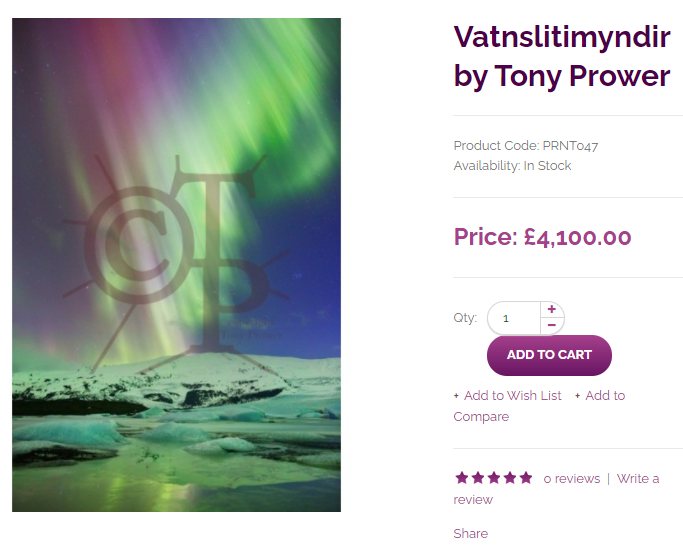Image resolution: width=683 pixels, height=553 pixels.
Task: Click the Product Code PRNT047 text
Action: [526, 145]
